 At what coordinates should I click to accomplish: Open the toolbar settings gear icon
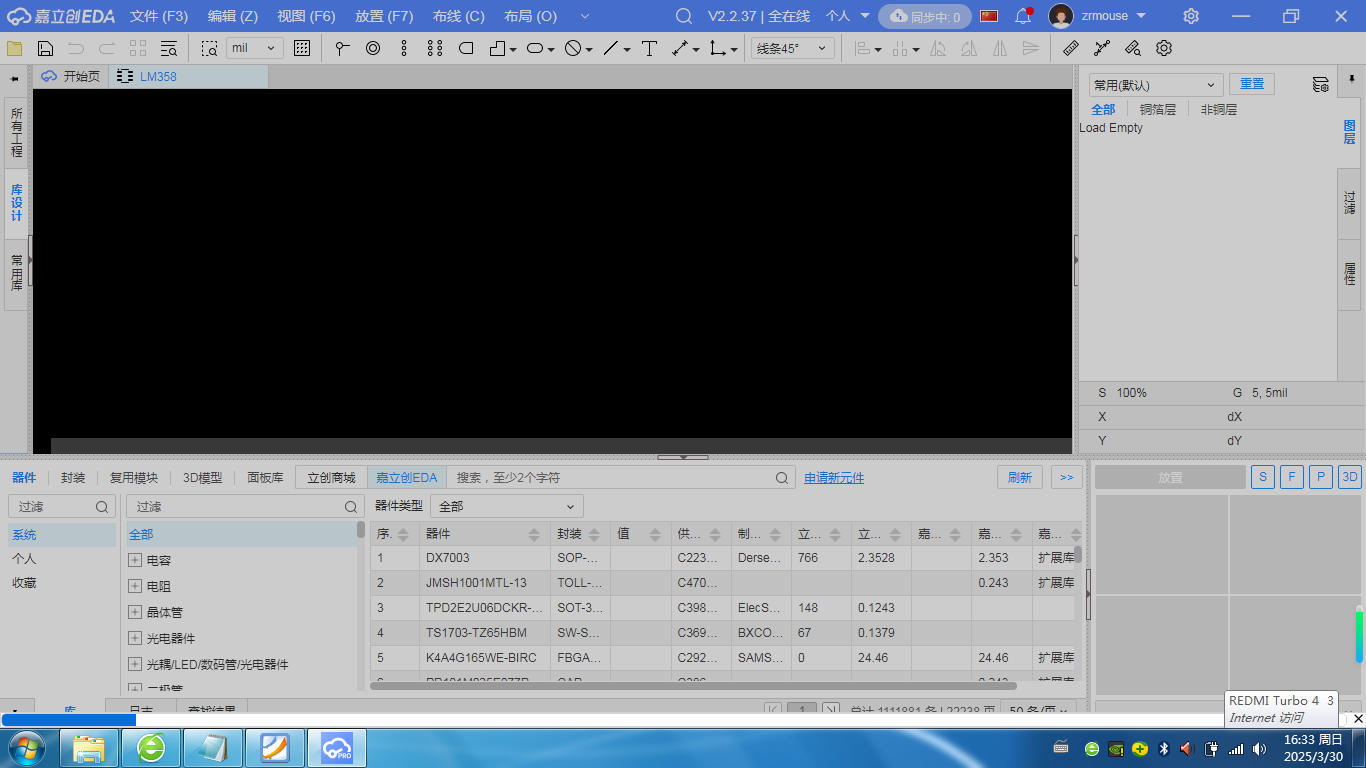[x=1164, y=48]
